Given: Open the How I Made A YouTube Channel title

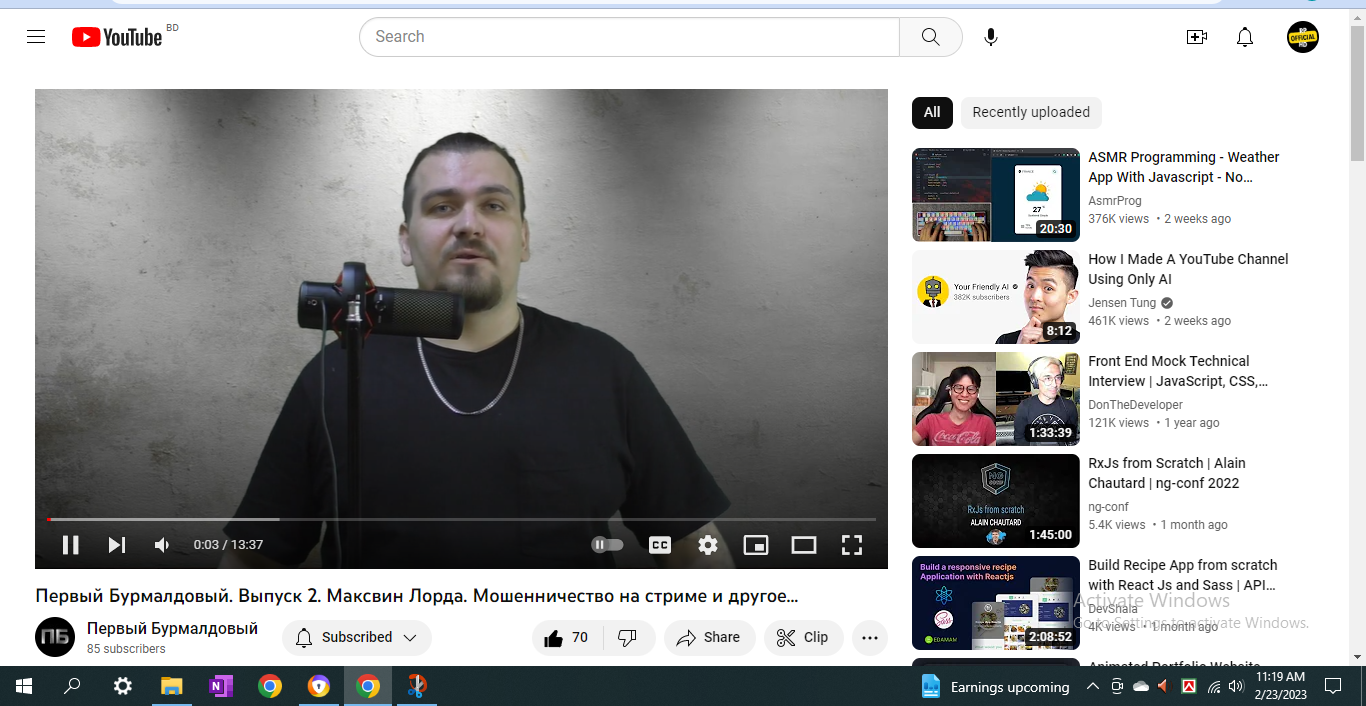Looking at the screenshot, I should click(1188, 269).
